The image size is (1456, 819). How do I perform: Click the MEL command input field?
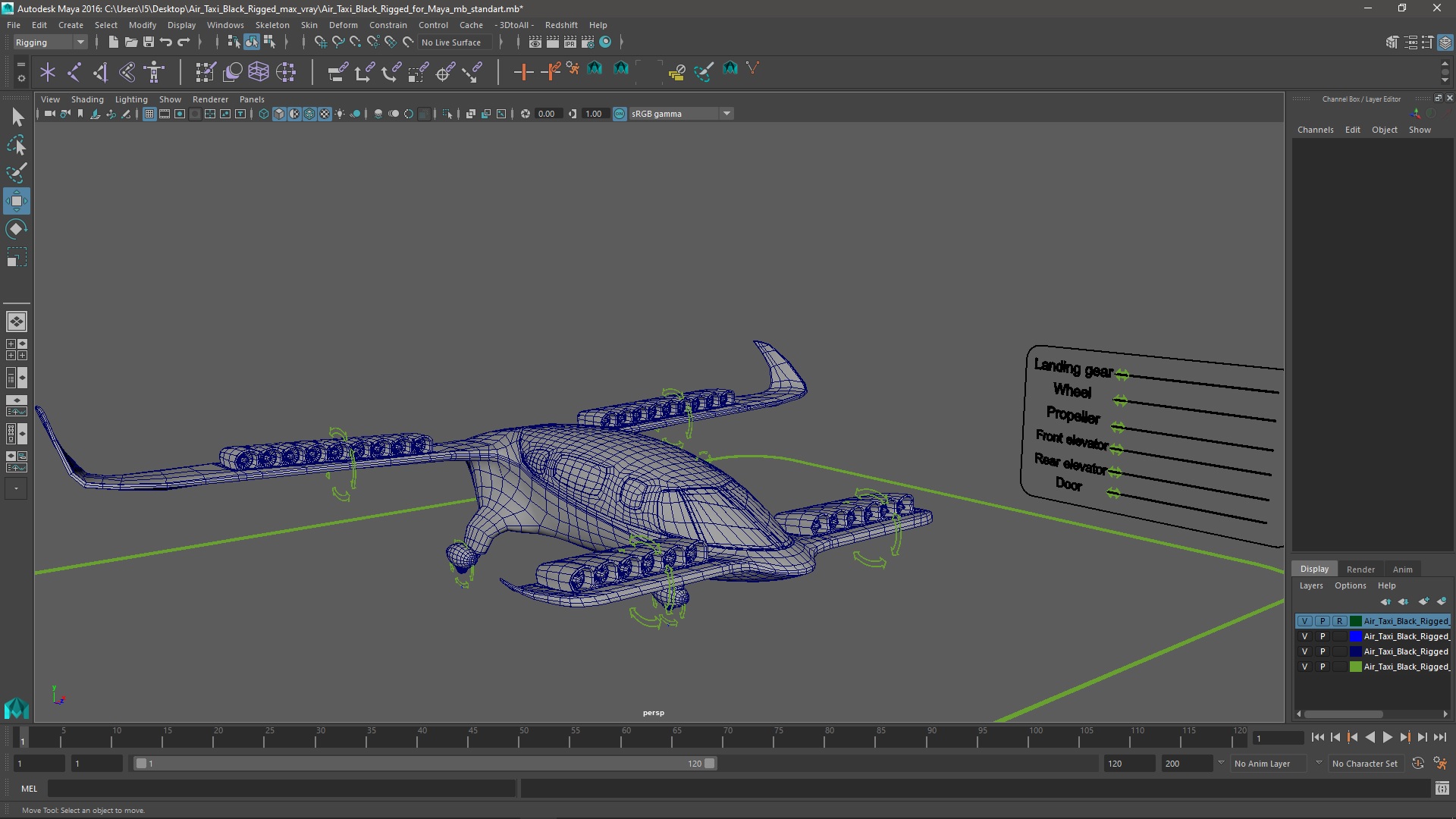point(281,789)
